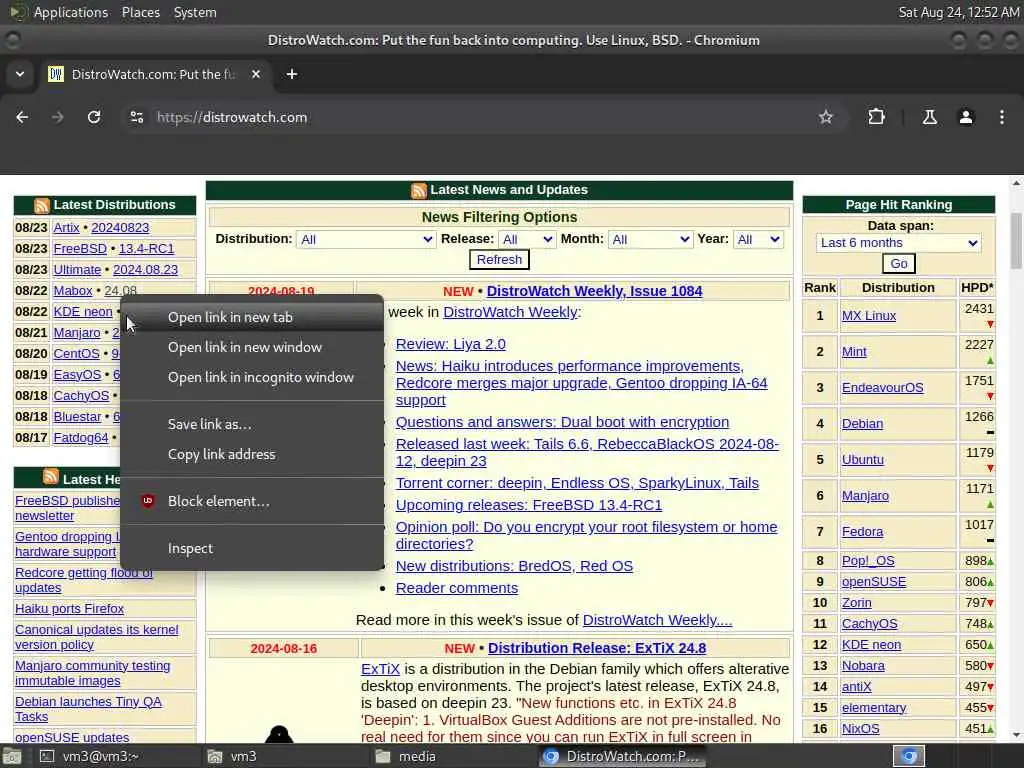The image size is (1024, 768).
Task: Click the workspace switcher in bottom panel
Action: point(909,756)
